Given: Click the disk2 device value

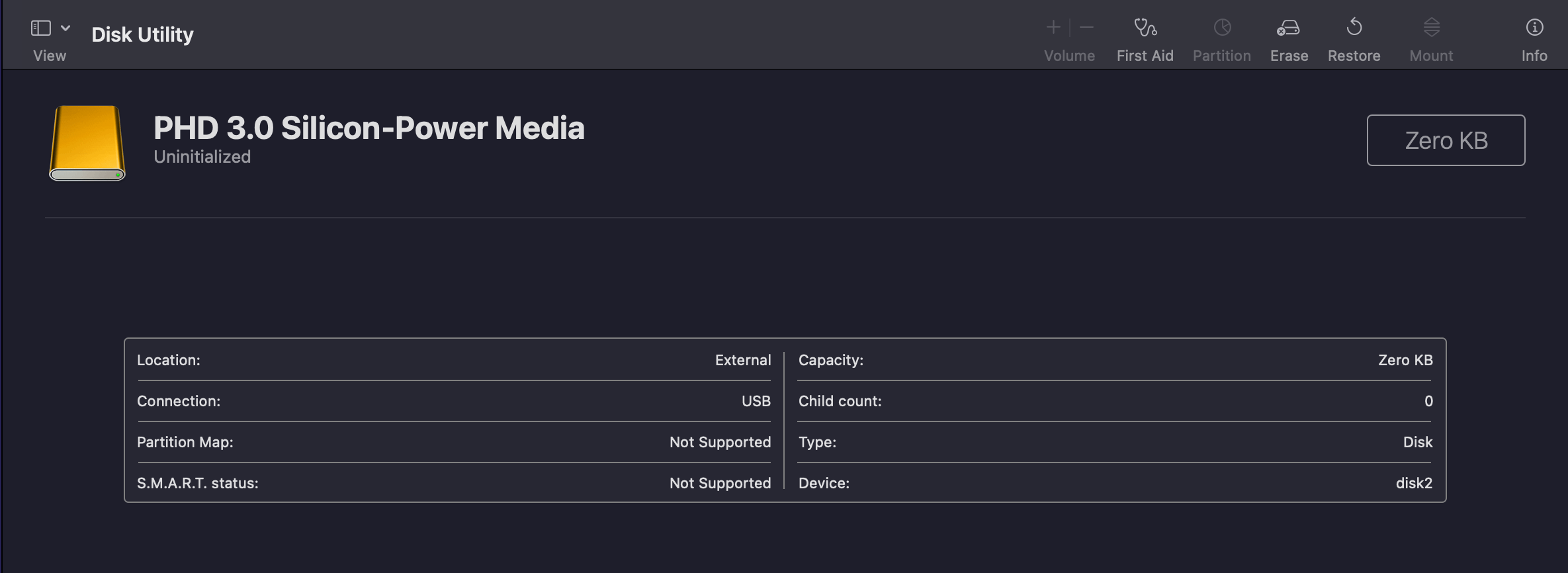Looking at the screenshot, I should 1414,483.
